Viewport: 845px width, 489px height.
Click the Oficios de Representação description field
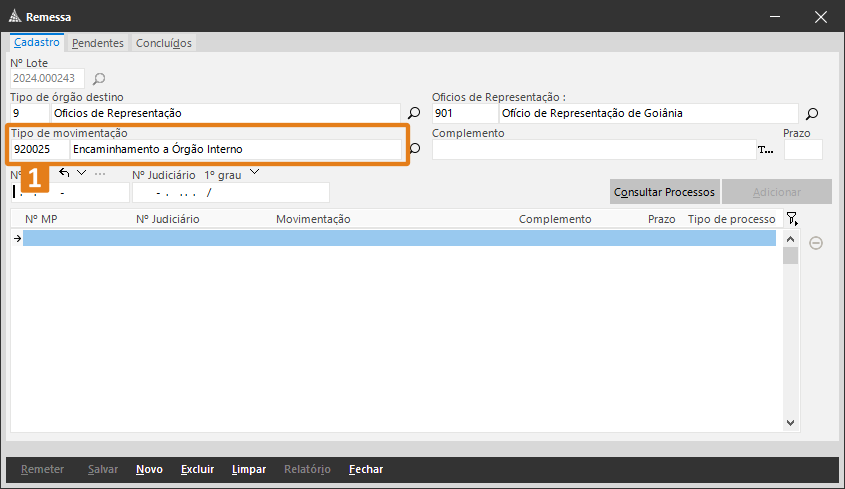pyautogui.click(x=226, y=113)
